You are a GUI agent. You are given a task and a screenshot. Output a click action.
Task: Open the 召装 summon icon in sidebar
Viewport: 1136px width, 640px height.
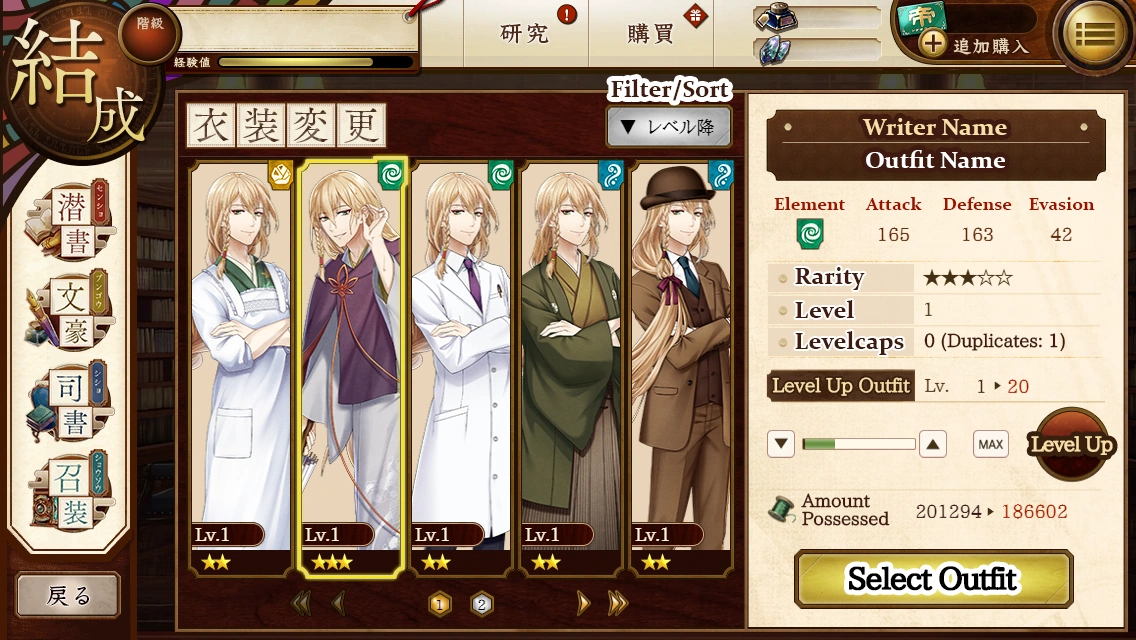(x=68, y=491)
